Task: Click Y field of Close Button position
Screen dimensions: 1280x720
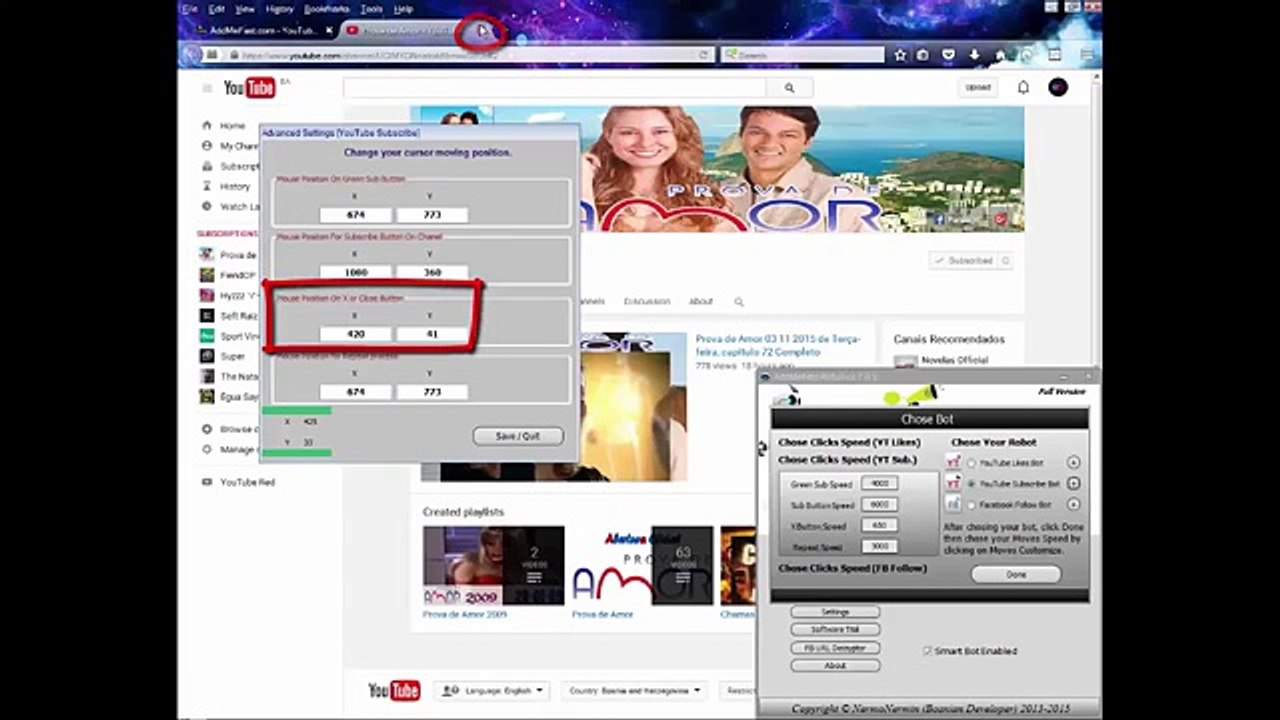Action: point(432,334)
